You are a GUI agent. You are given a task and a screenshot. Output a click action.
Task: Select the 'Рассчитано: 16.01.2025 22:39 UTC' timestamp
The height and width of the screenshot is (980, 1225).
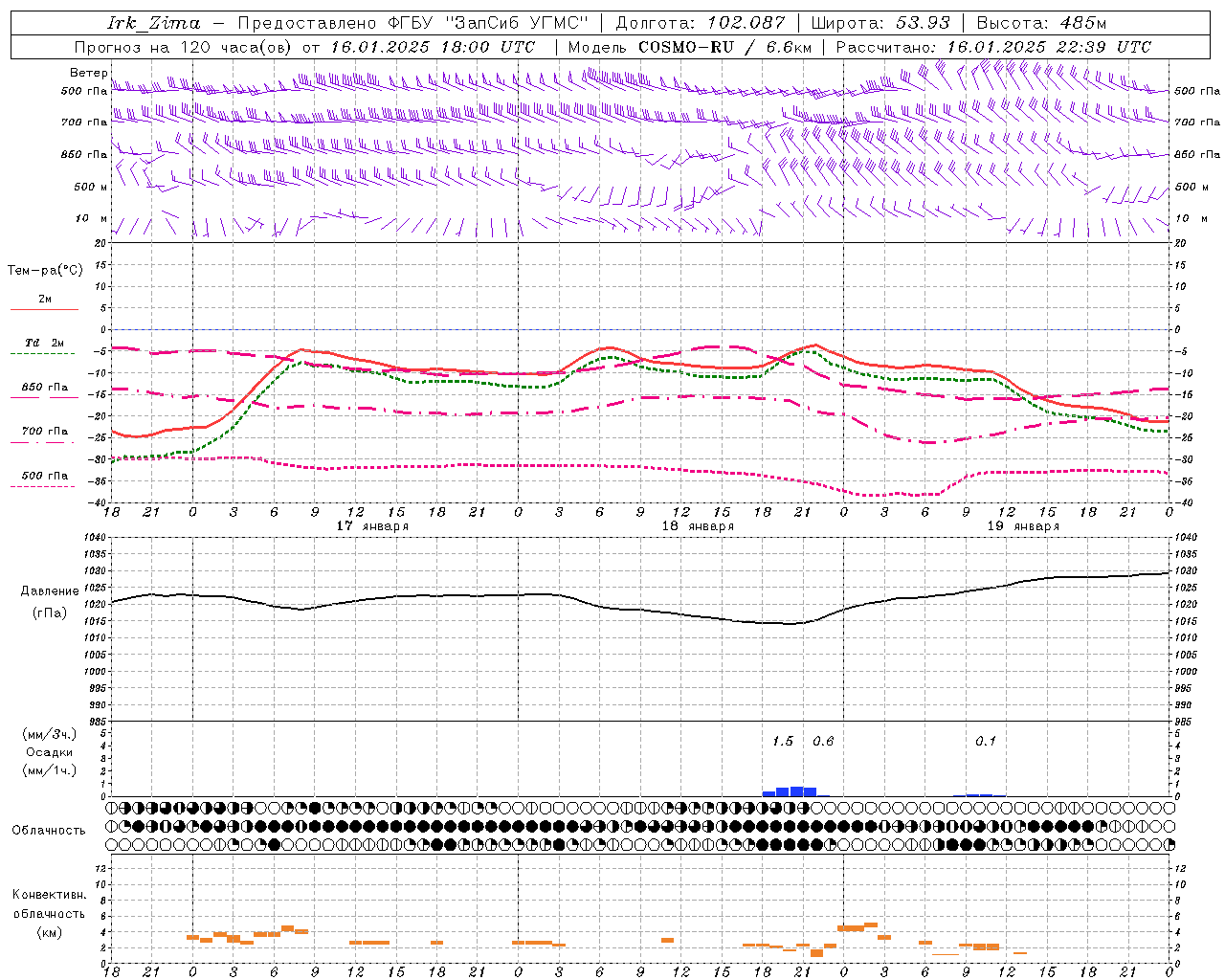[993, 47]
